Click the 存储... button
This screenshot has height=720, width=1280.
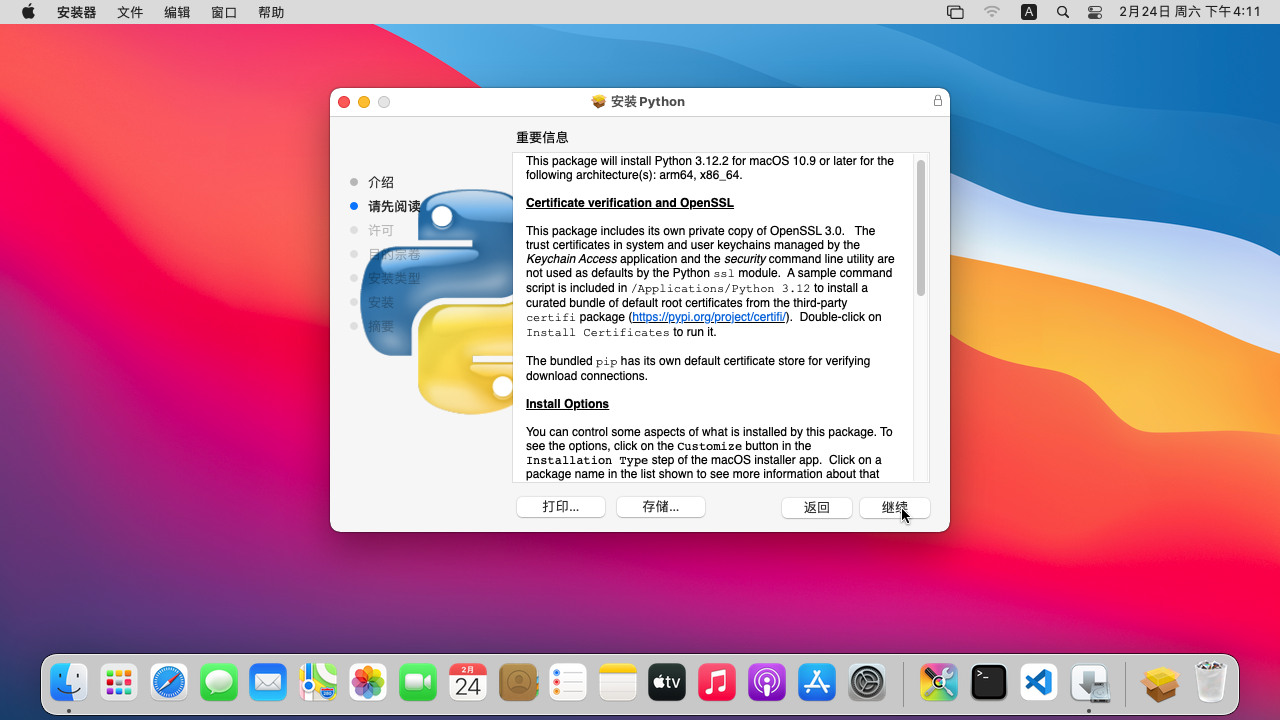click(661, 507)
